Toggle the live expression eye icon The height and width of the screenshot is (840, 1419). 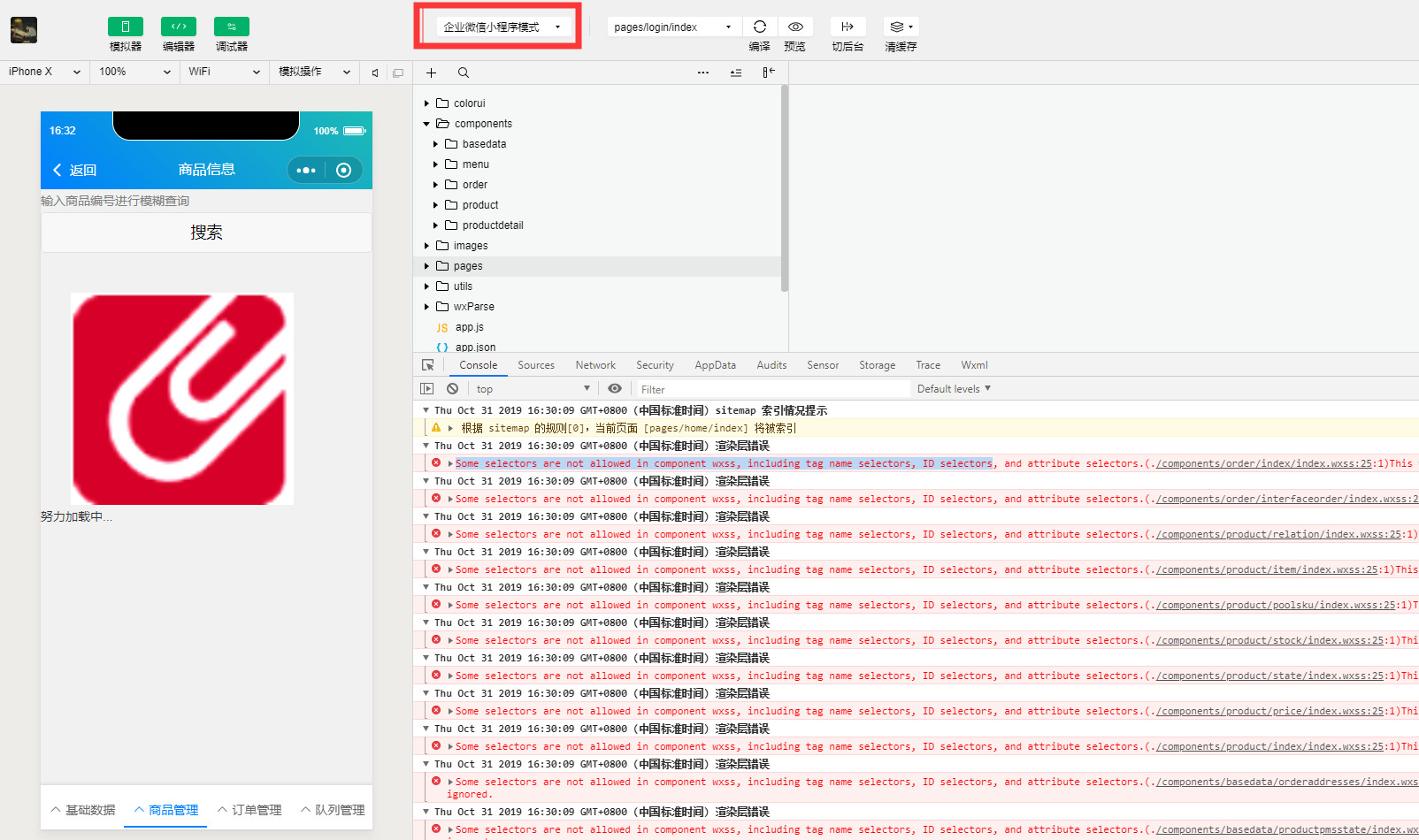[615, 389]
